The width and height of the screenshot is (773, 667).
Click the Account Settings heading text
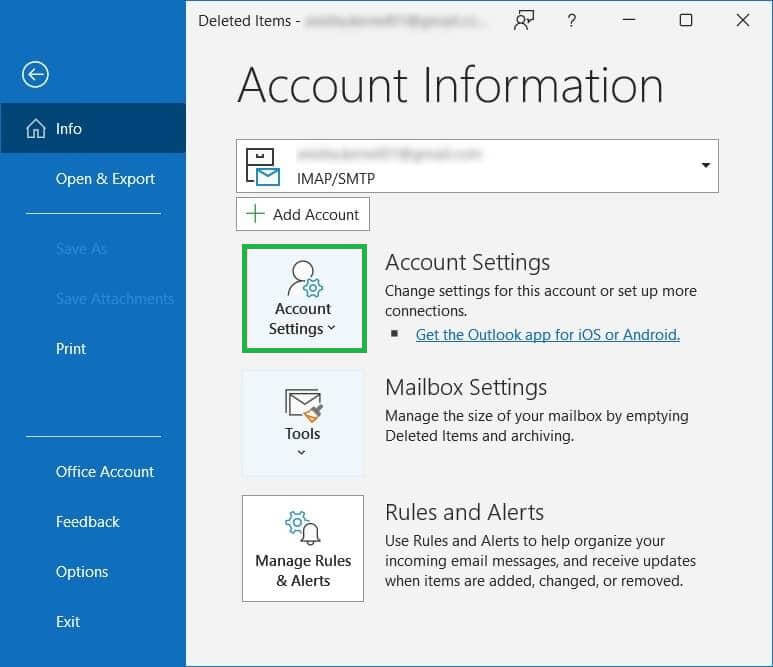(467, 262)
